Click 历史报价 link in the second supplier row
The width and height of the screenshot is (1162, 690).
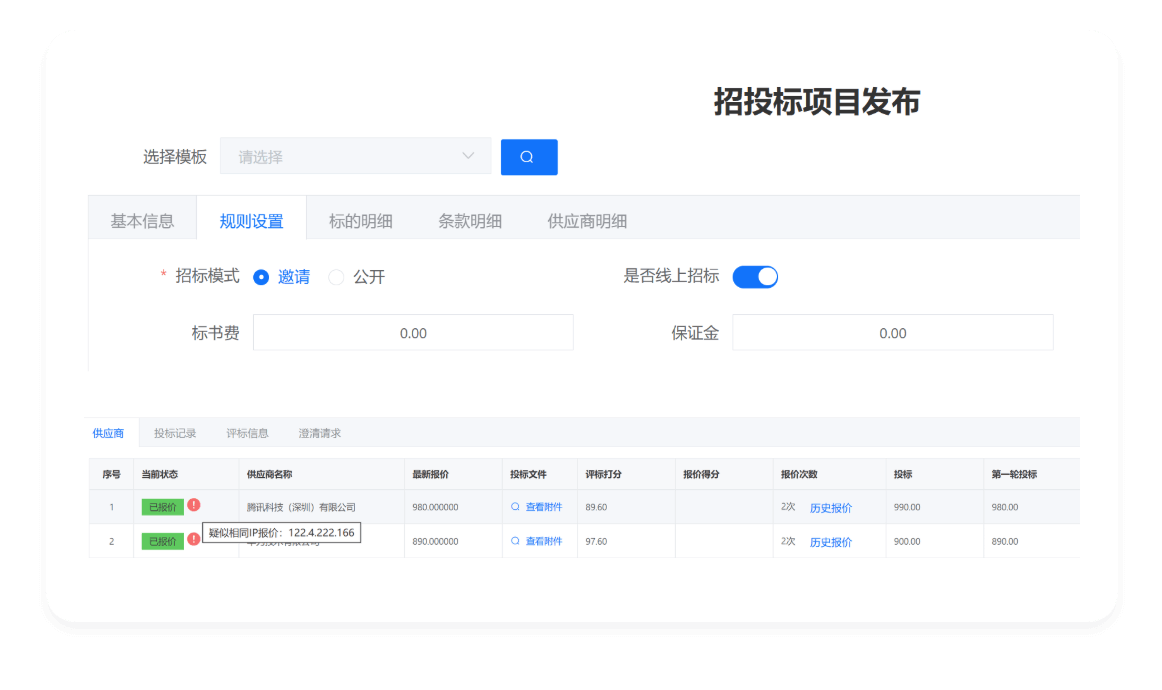(832, 541)
